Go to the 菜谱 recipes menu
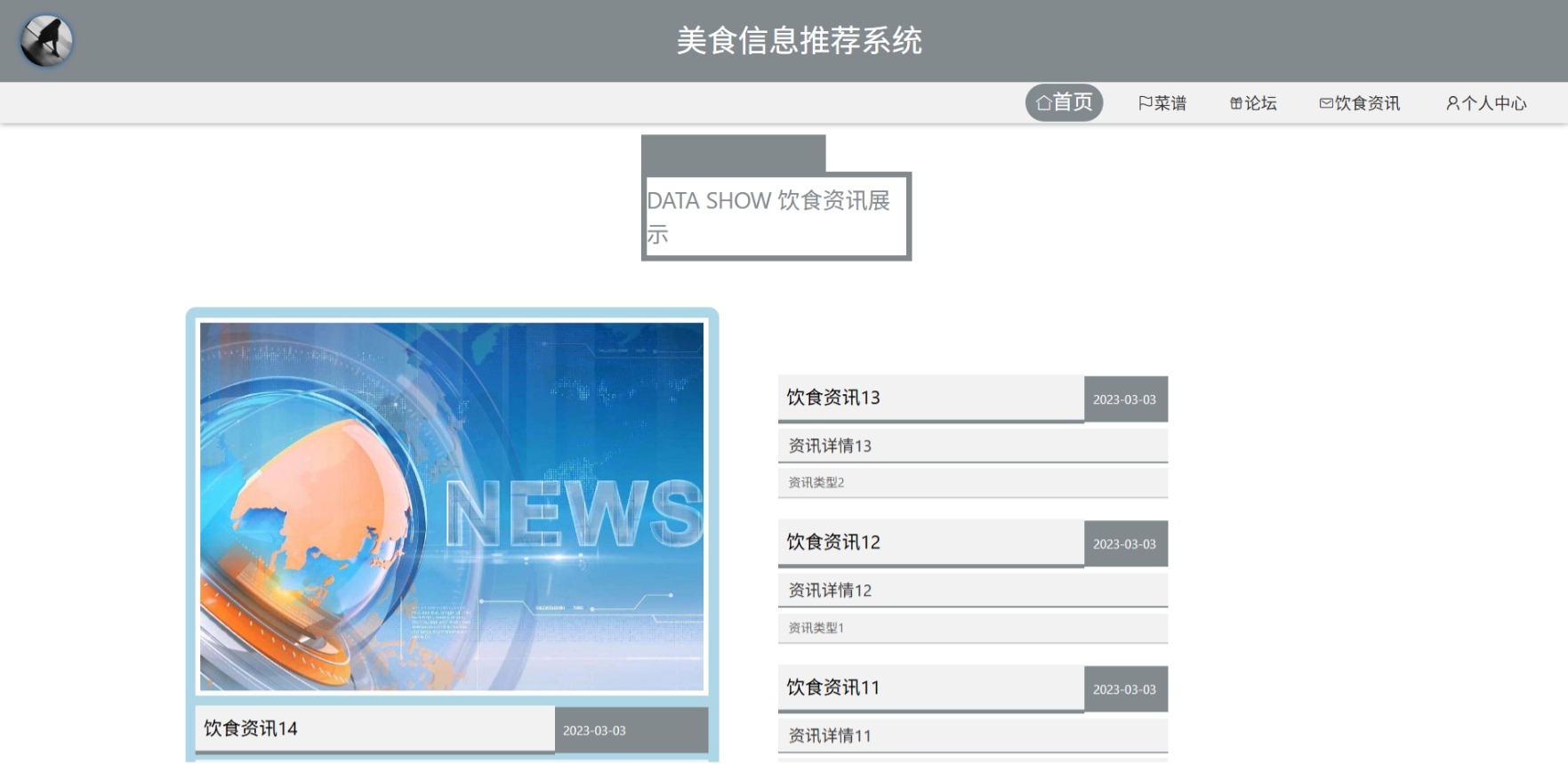The width and height of the screenshot is (1568, 764). click(1162, 103)
